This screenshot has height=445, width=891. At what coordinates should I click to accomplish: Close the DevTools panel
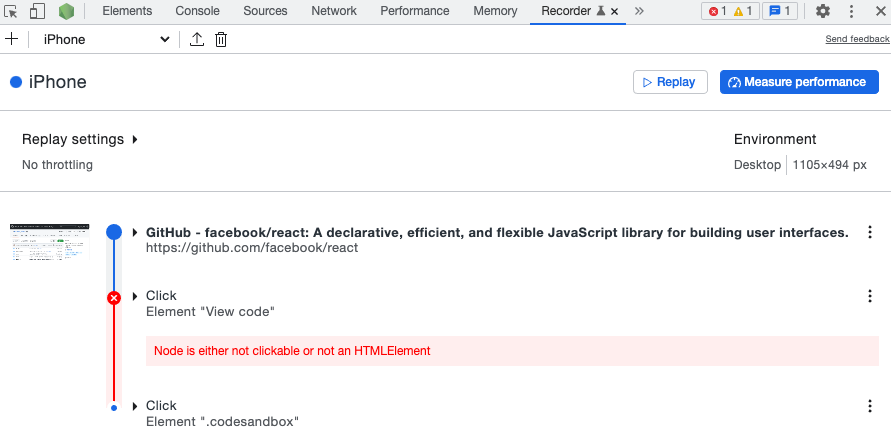[x=880, y=11]
